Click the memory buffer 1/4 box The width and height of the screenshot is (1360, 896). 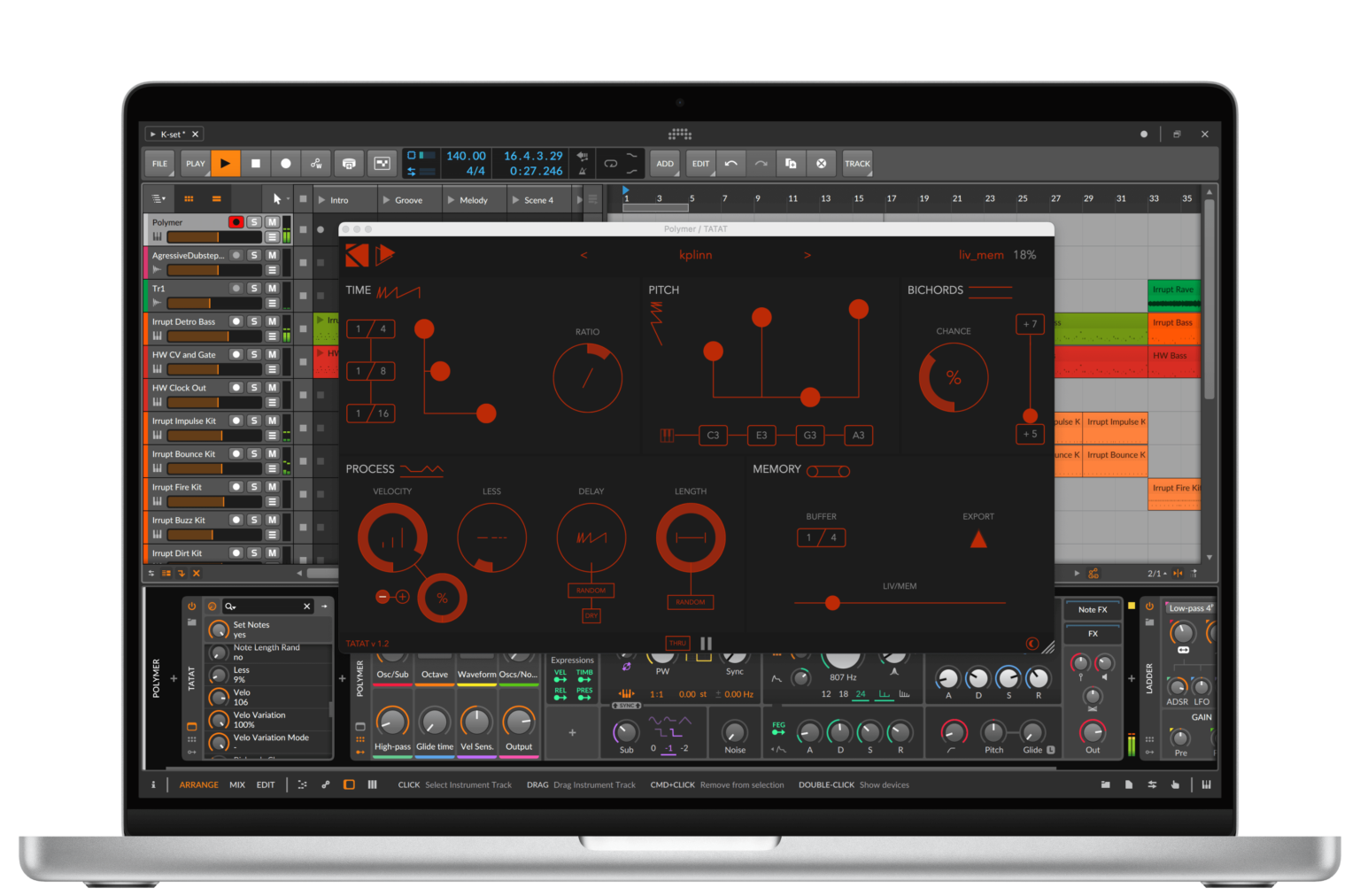pos(821,537)
